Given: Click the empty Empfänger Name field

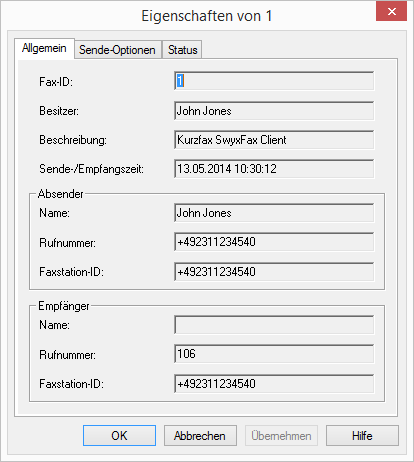Looking at the screenshot, I should pos(274,325).
